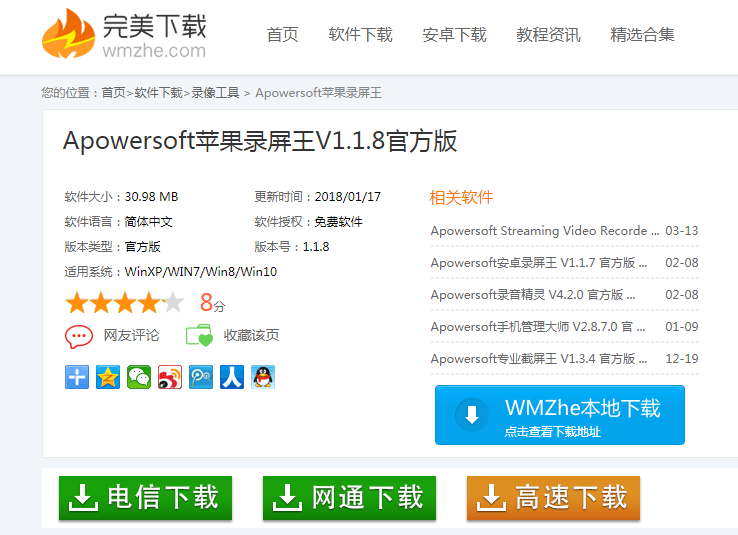The image size is (738, 535).
Task: Open Apowersoft手机管理大师 V2.8.7.0 link
Action: coord(538,327)
